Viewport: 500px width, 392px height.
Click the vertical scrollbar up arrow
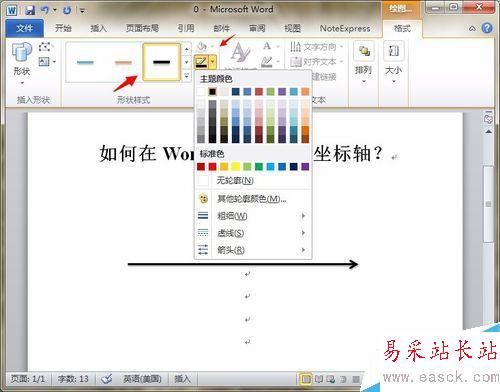[x=488, y=132]
